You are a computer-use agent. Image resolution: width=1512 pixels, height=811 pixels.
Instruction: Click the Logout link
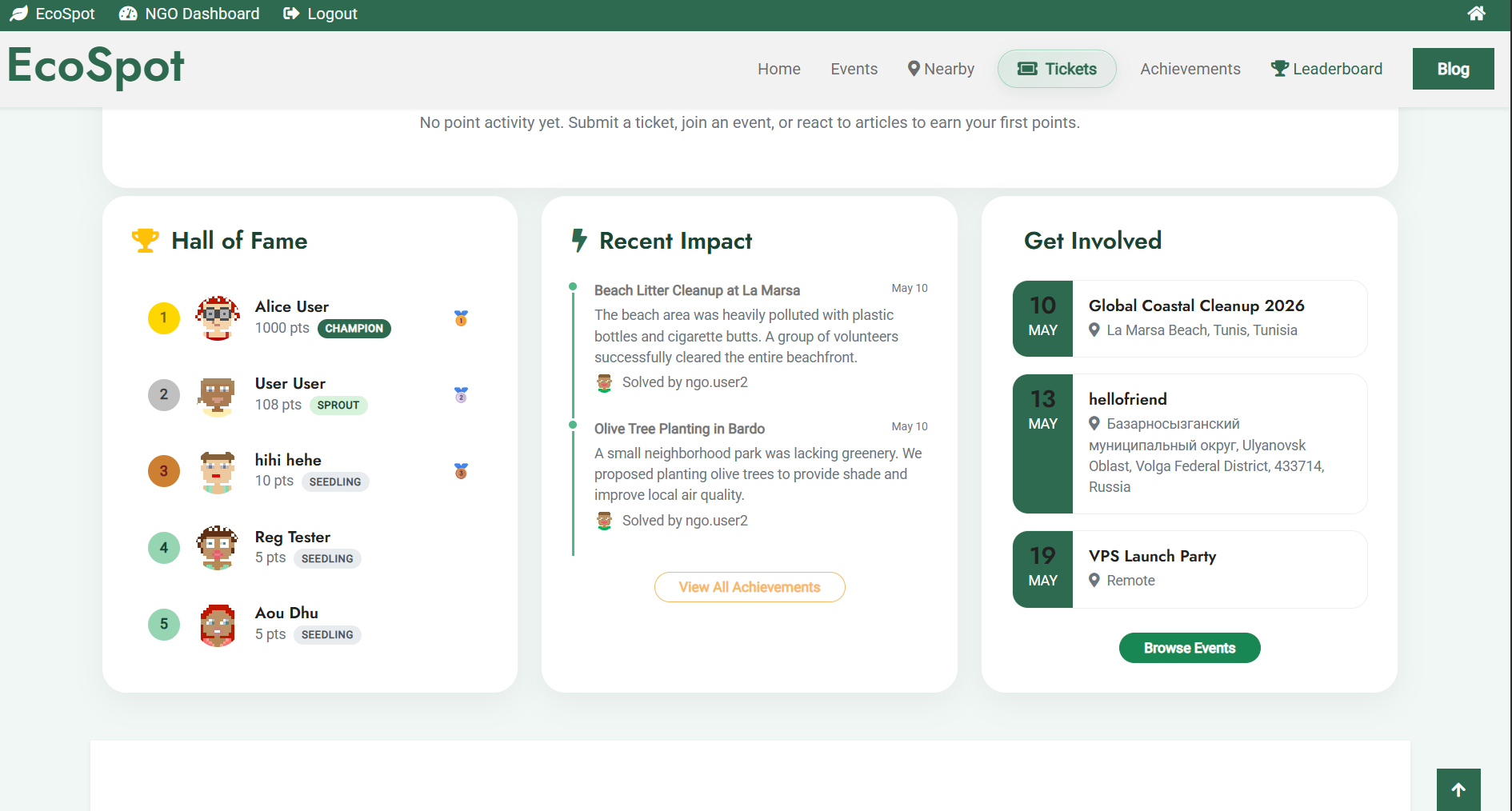(320, 14)
